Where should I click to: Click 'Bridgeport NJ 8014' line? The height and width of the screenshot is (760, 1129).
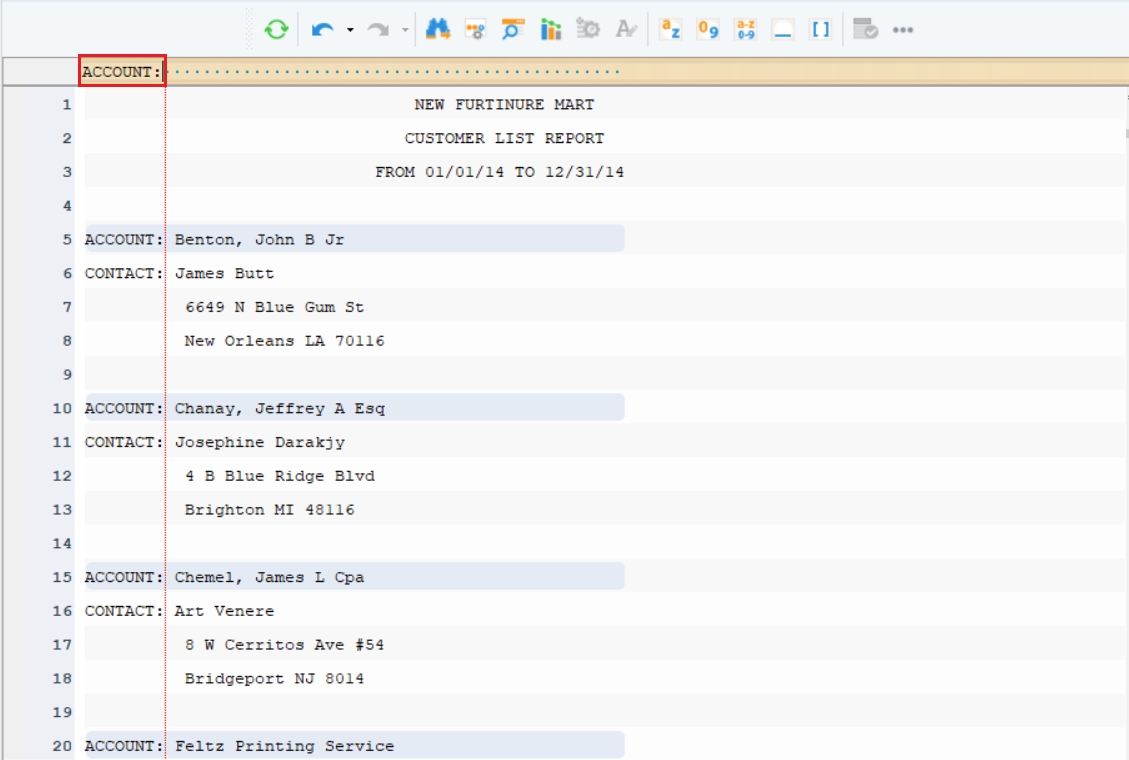pyautogui.click(x=274, y=679)
